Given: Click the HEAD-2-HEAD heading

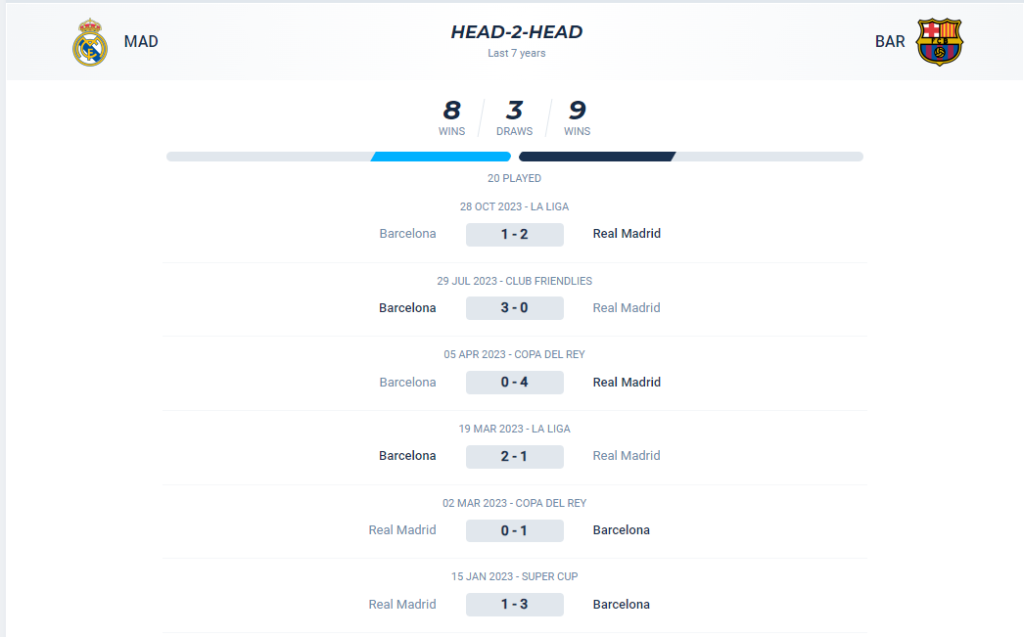Looking at the screenshot, I should coord(516,32).
